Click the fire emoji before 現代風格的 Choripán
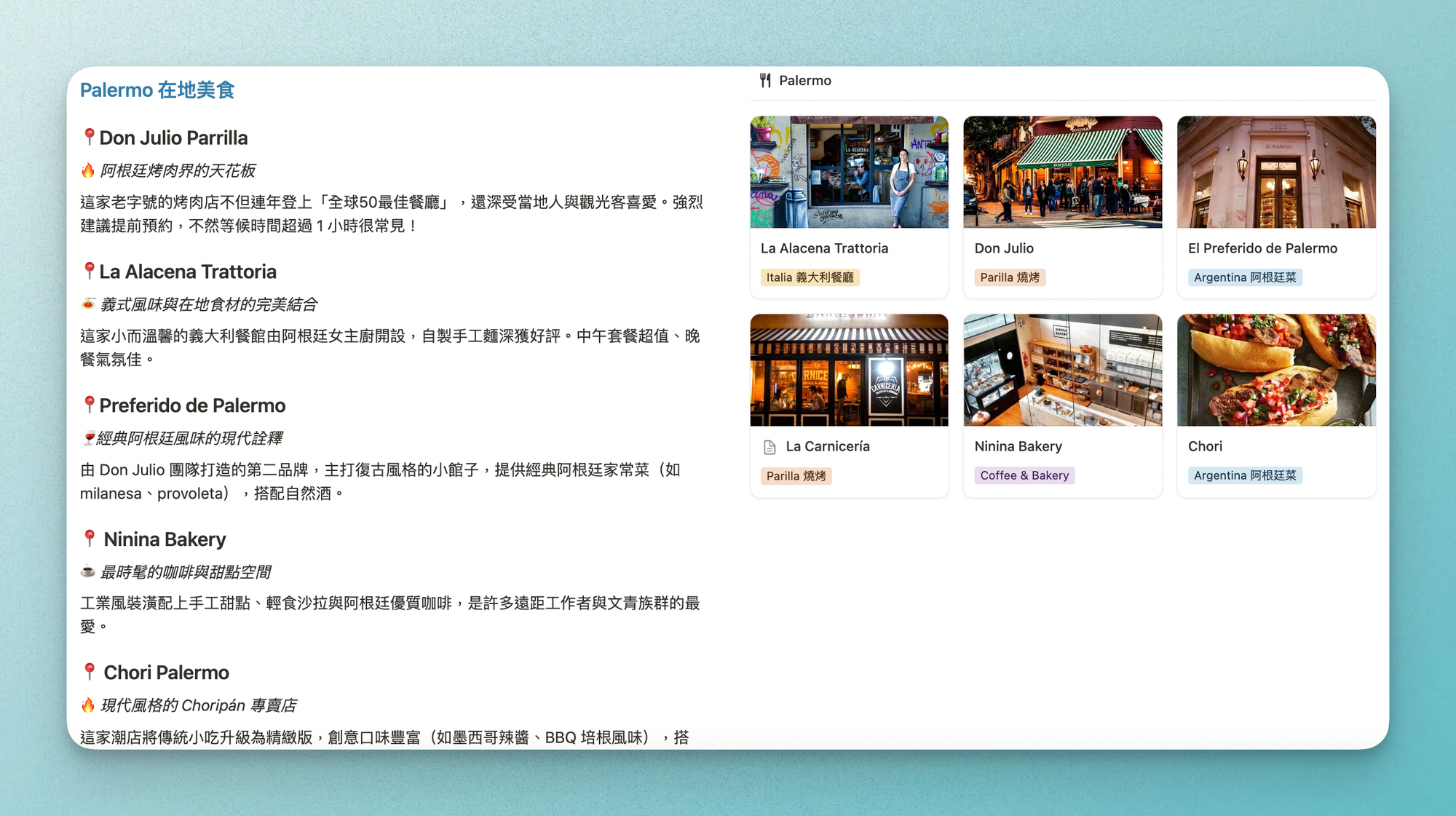The width and height of the screenshot is (1456, 816). click(88, 705)
